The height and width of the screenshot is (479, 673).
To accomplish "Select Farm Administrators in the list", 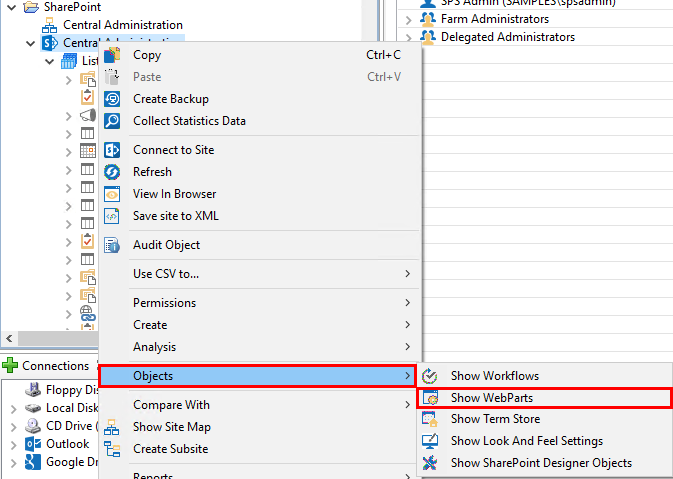I will (x=496, y=19).
